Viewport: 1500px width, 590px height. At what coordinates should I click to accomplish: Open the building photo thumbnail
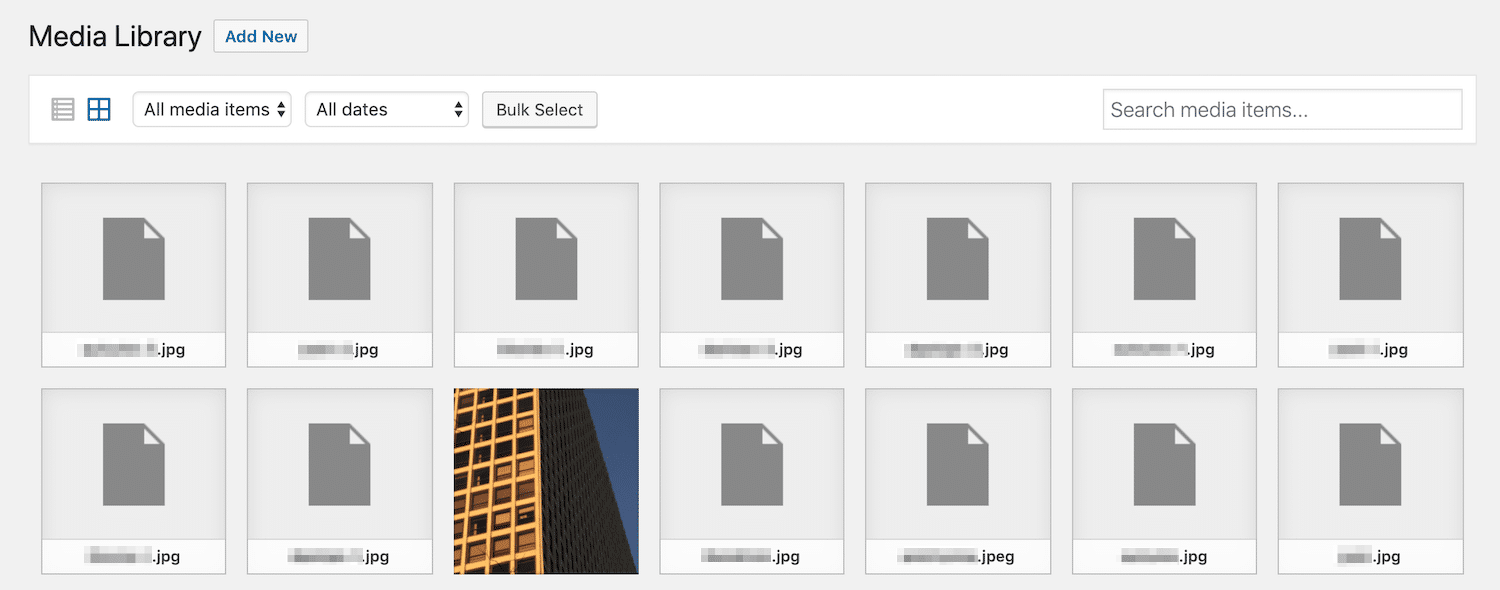click(545, 481)
